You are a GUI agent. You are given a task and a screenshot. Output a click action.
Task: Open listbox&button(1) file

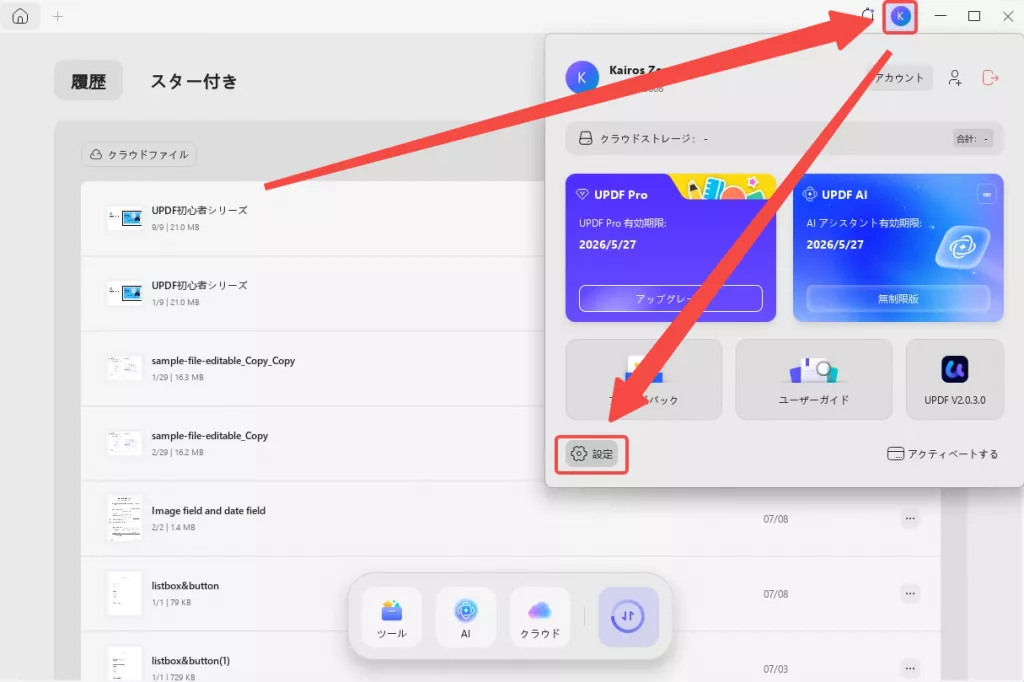coord(511,658)
